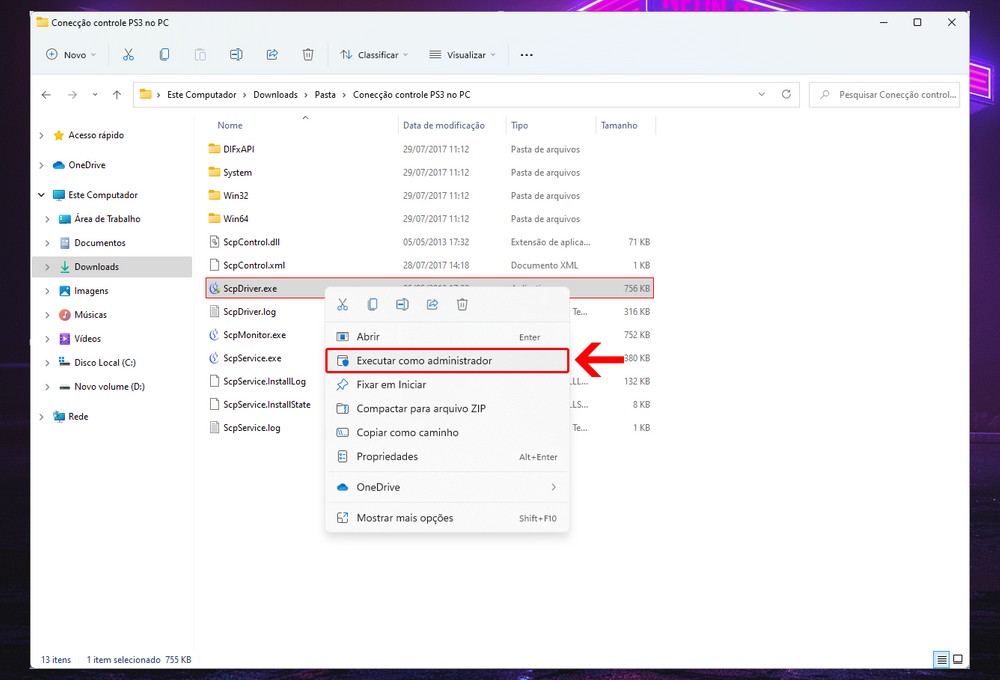This screenshot has height=680, width=1000.
Task: Click the rename icon in the toolbar
Action: (236, 55)
